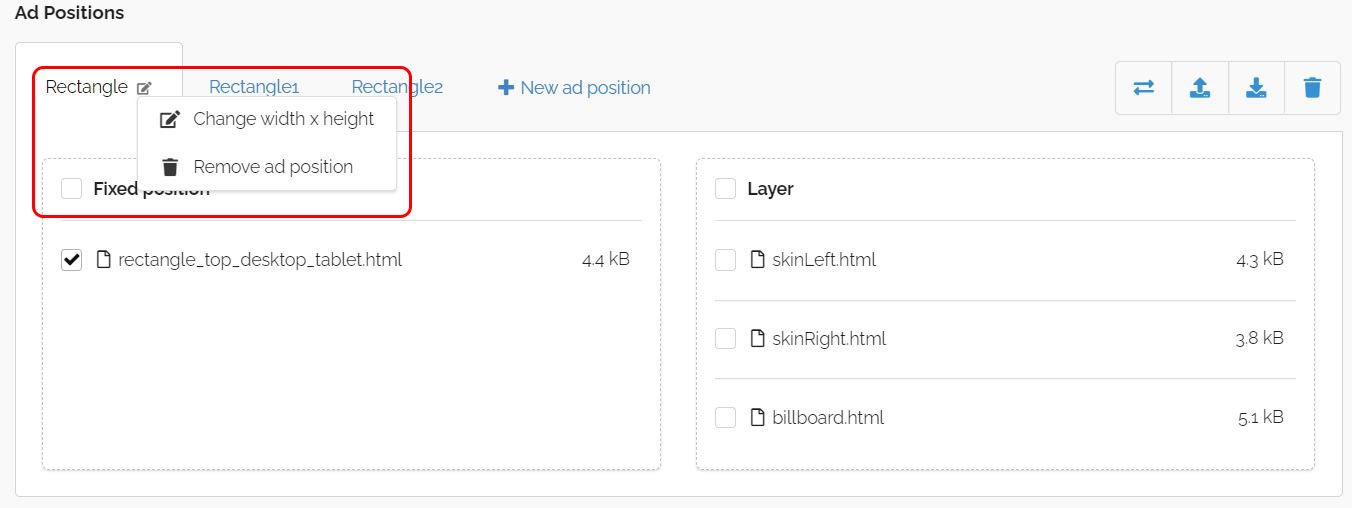Uncheck rectangle_top_desktop_tablet.html checkbox
1352x508 pixels.
coord(72,260)
